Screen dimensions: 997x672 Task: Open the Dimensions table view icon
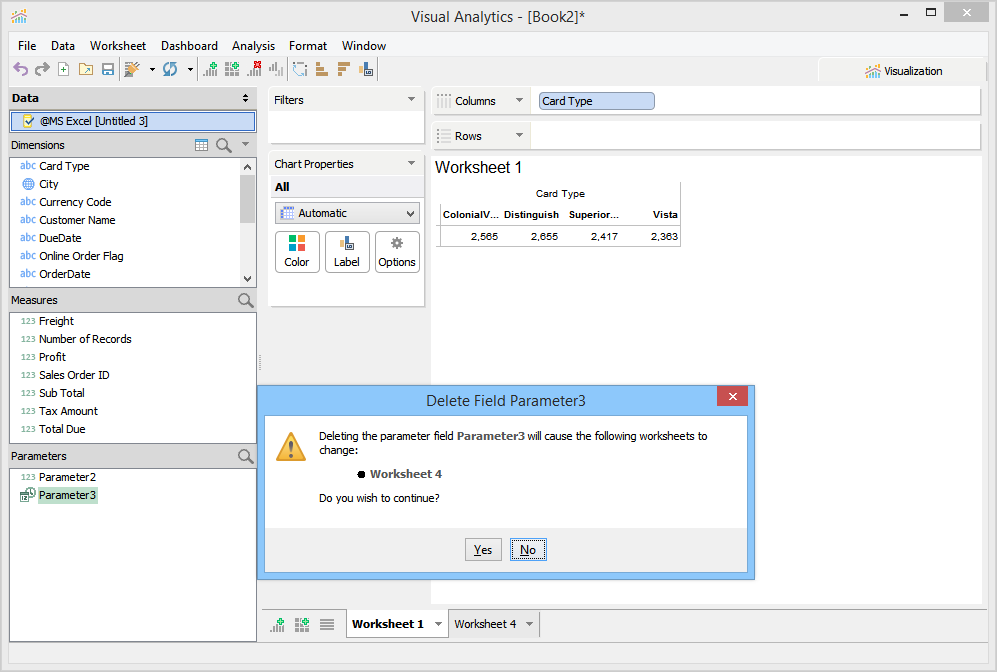point(202,145)
